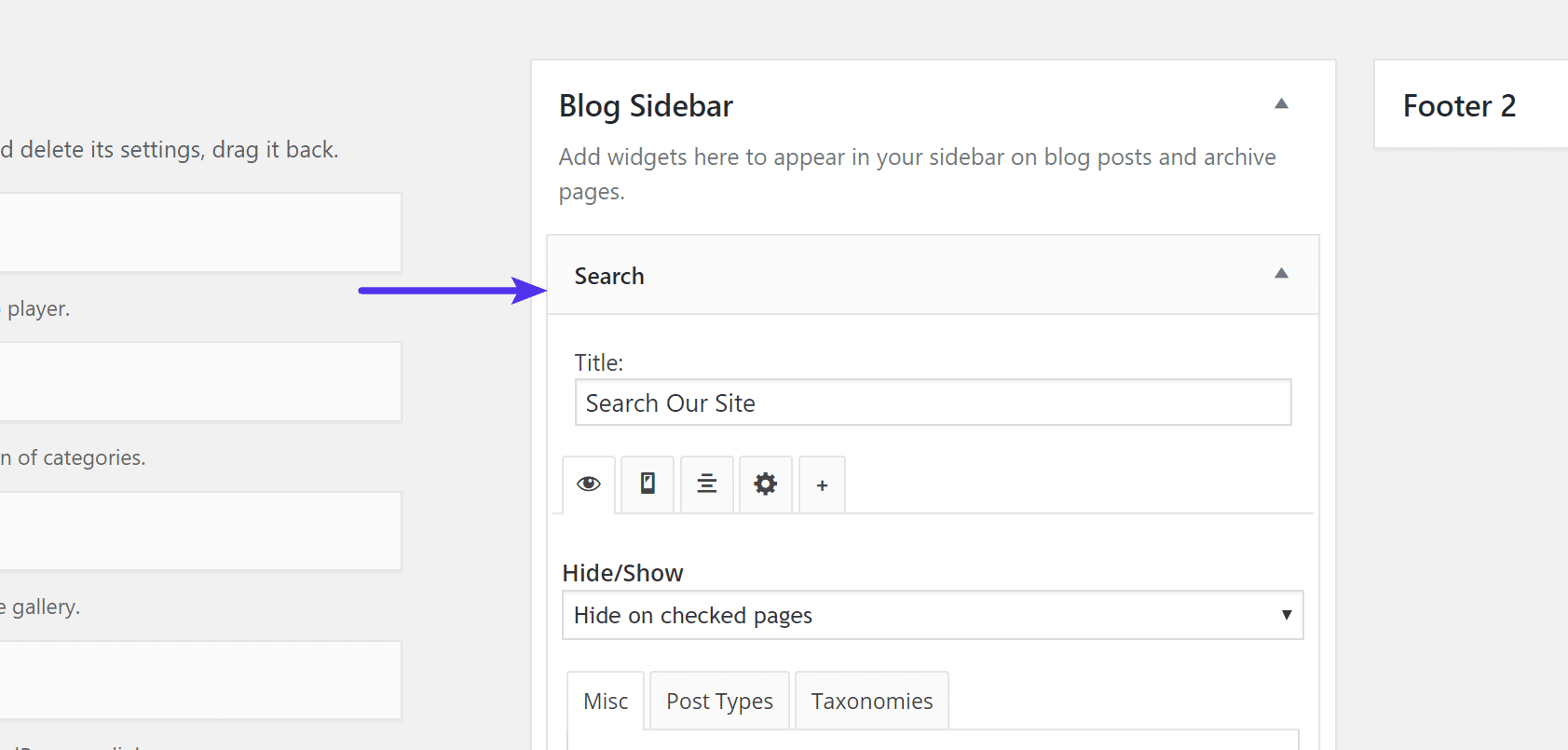
Task: Collapse the Search widget with its arrow
Action: [x=1281, y=274]
